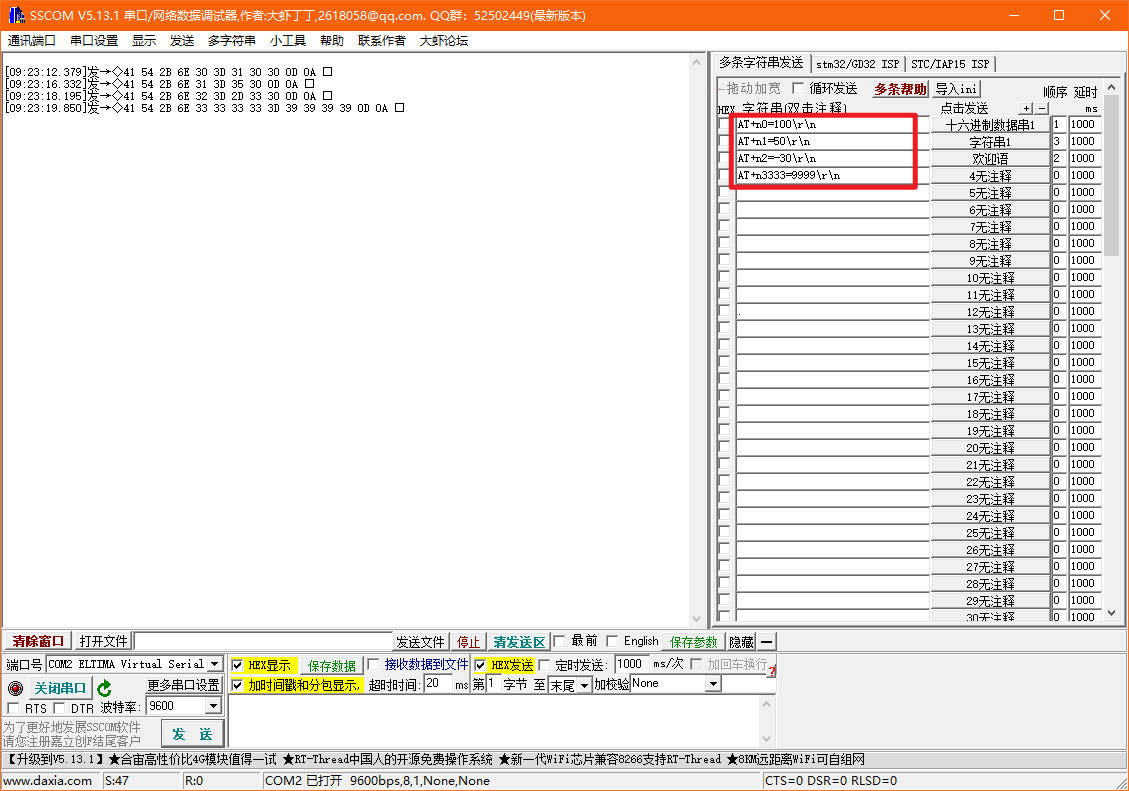Click the dash button next to 隐藏
The width and height of the screenshot is (1129, 791).
coord(766,642)
